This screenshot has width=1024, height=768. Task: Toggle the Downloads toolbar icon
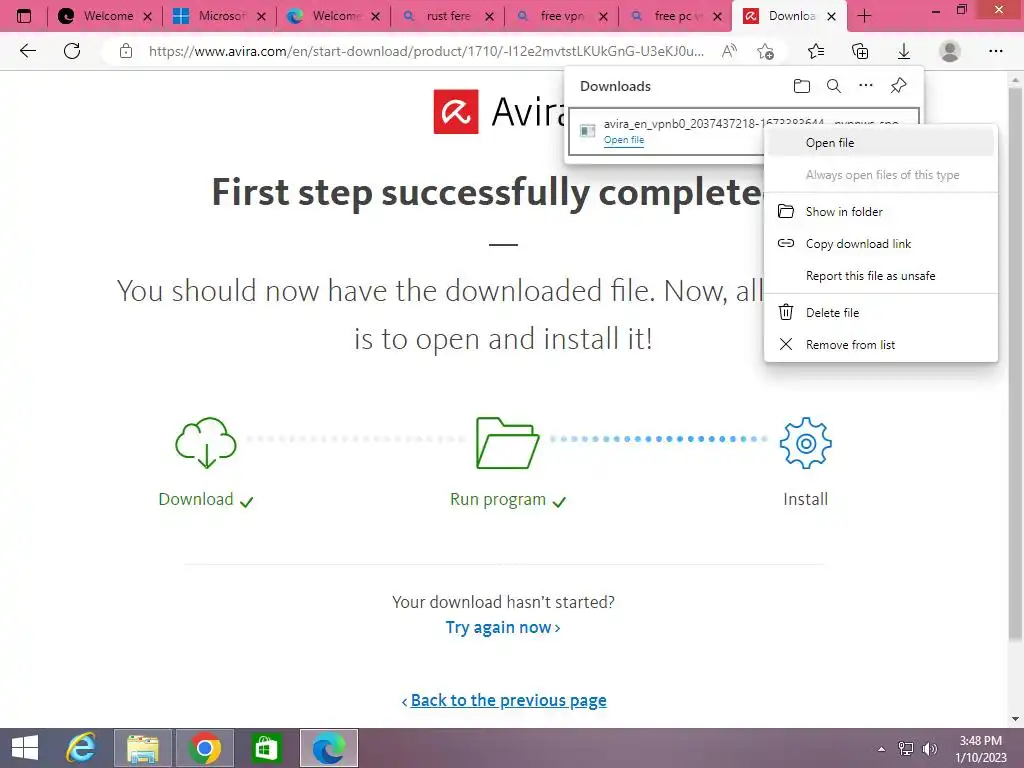[904, 51]
